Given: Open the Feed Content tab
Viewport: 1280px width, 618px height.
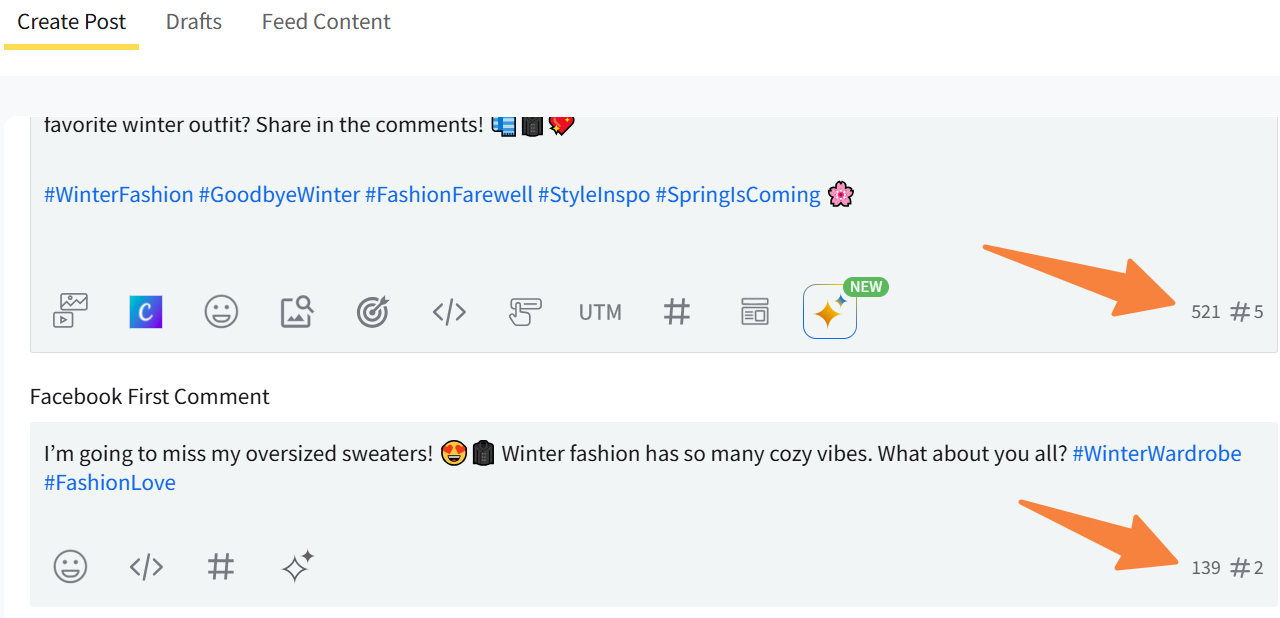Looking at the screenshot, I should 326,22.
